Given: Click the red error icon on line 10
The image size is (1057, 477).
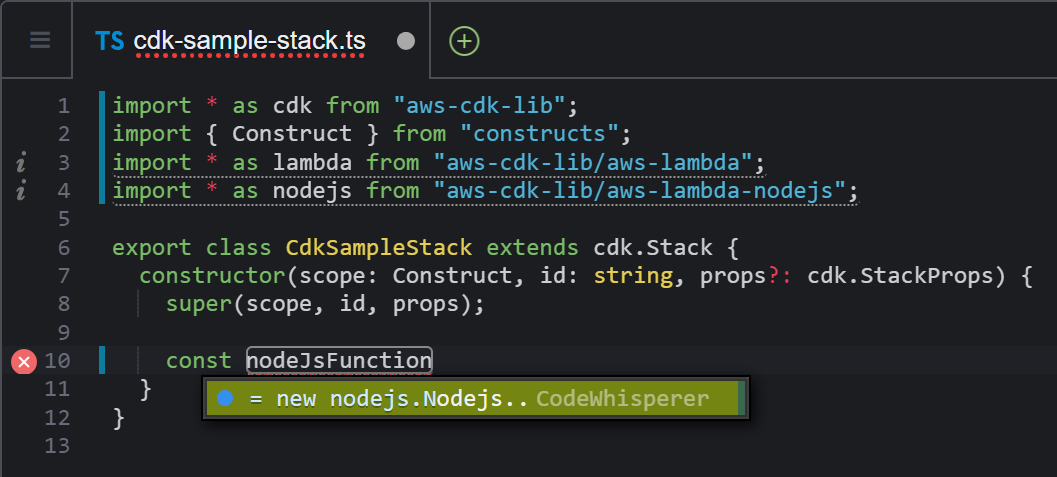Looking at the screenshot, I should 24,362.
